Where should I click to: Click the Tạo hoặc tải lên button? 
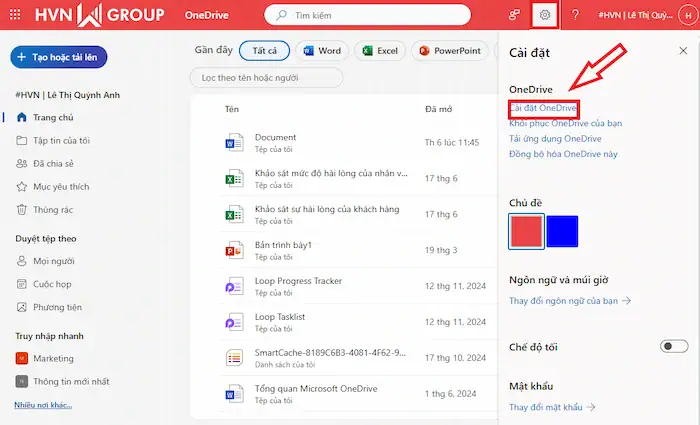pos(58,58)
